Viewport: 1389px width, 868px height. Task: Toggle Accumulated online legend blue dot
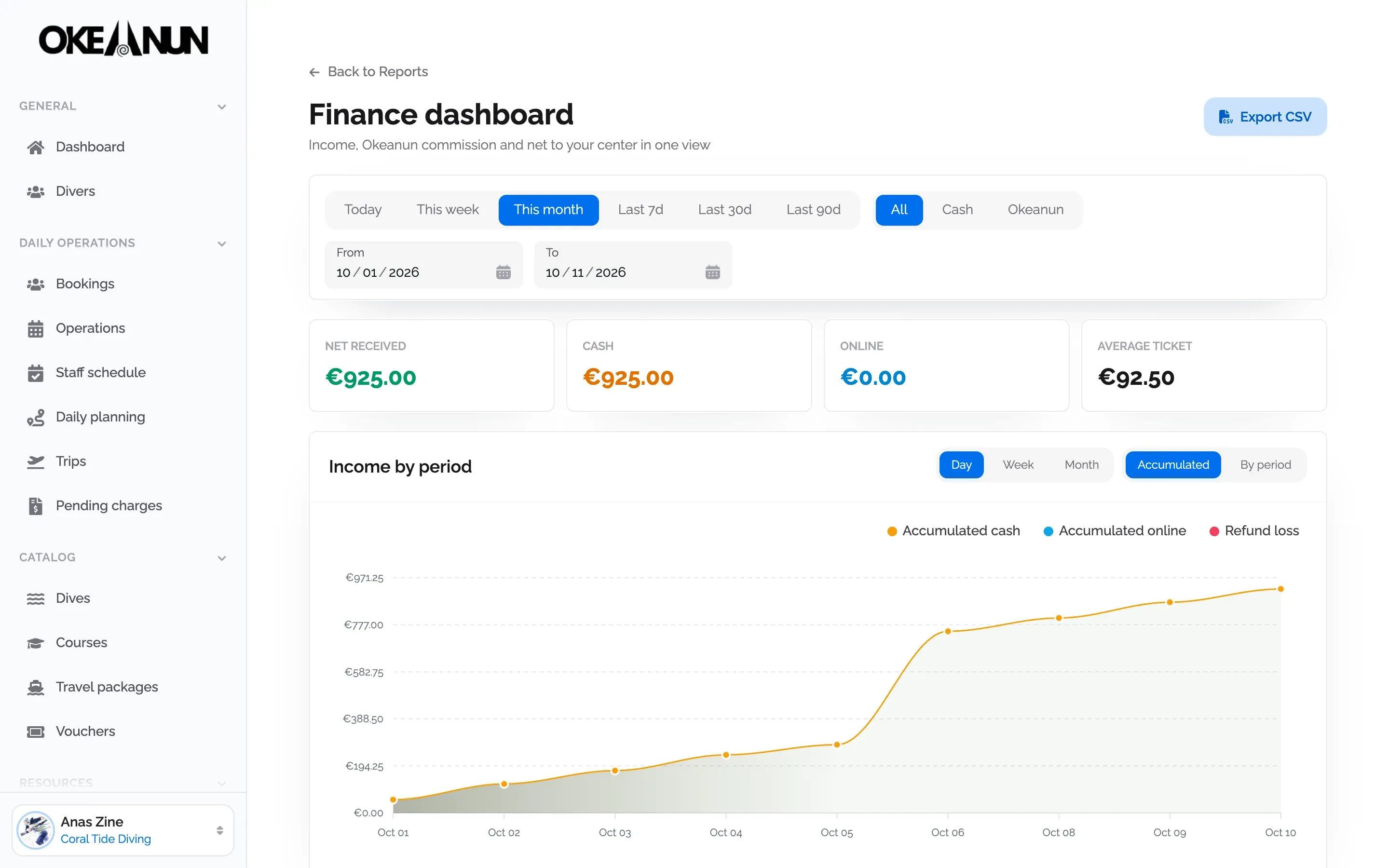click(1048, 531)
